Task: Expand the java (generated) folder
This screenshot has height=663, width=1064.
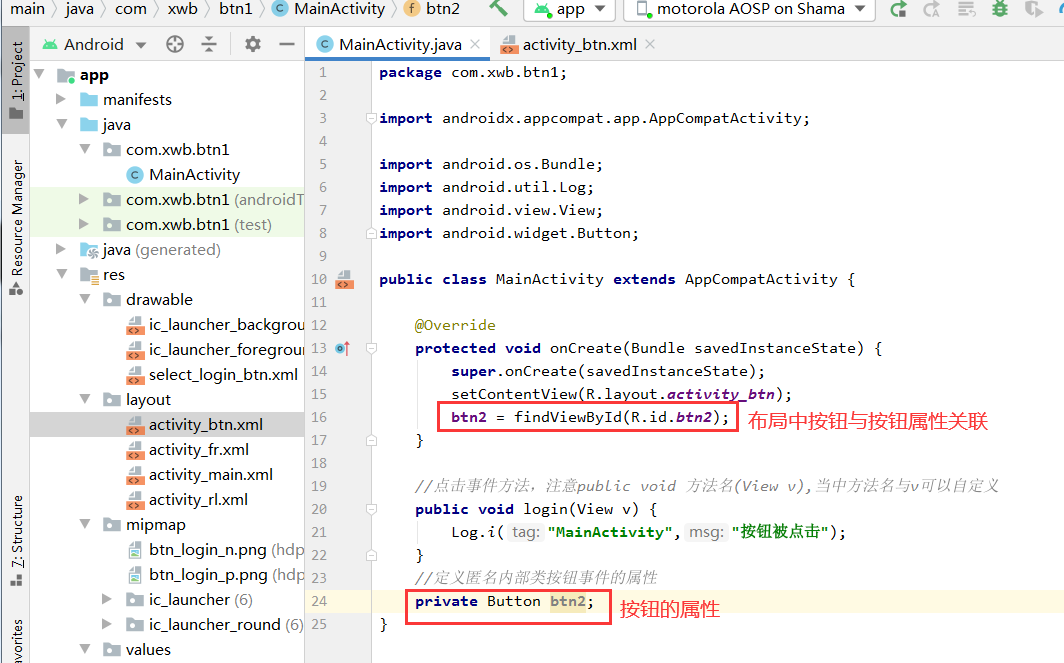Action: pos(61,249)
